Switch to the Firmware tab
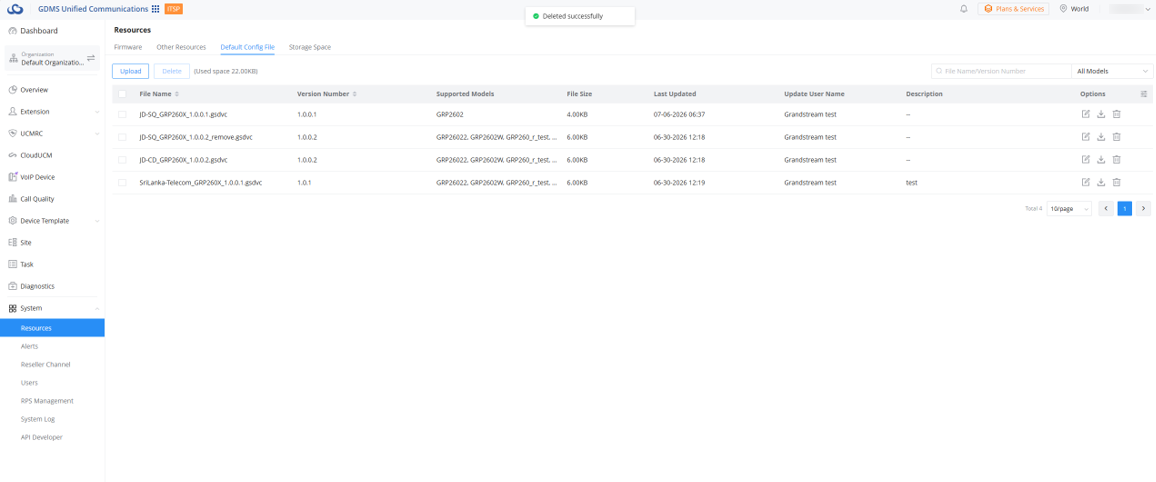Image resolution: width=1156 pixels, height=482 pixels. pyautogui.click(x=128, y=47)
